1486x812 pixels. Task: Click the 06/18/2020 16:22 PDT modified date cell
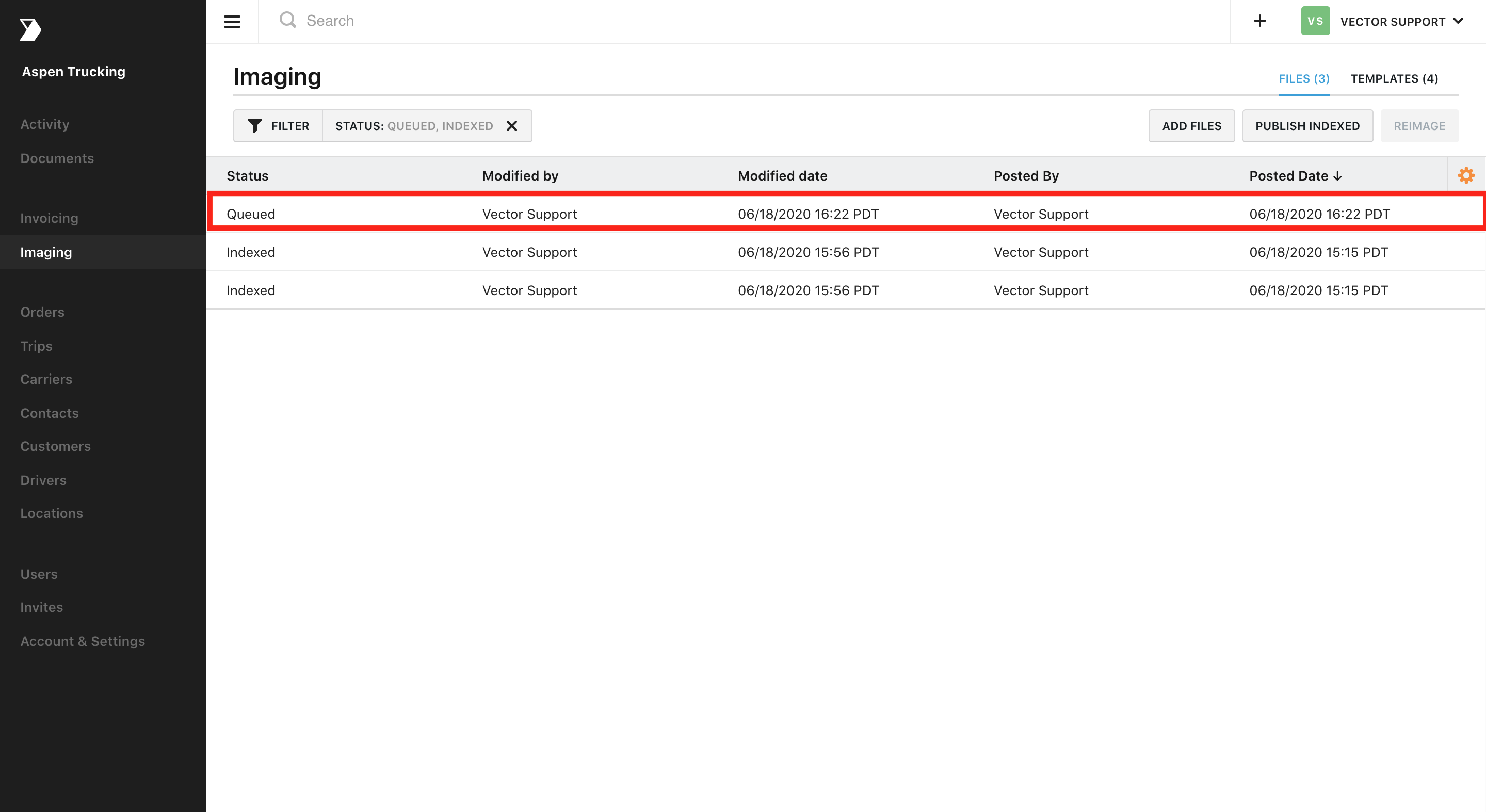click(808, 214)
